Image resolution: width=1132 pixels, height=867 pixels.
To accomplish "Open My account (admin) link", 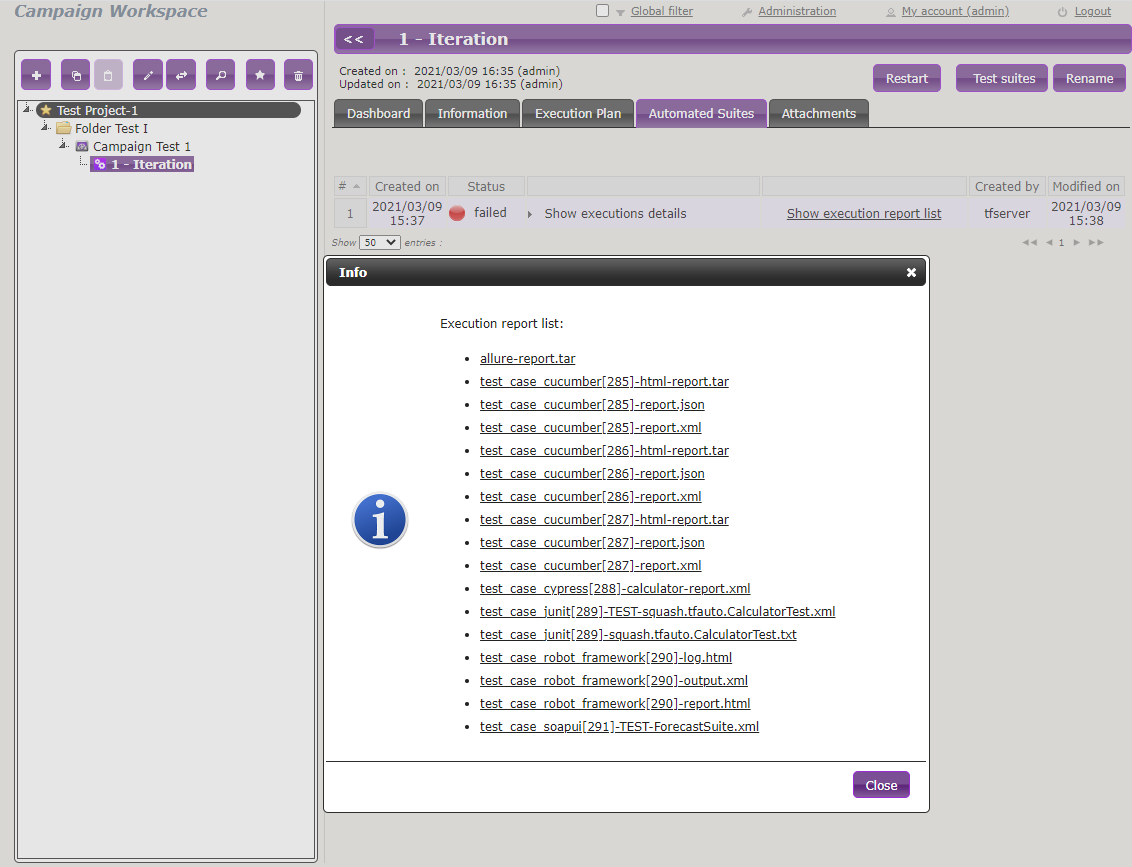I will click(x=955, y=11).
